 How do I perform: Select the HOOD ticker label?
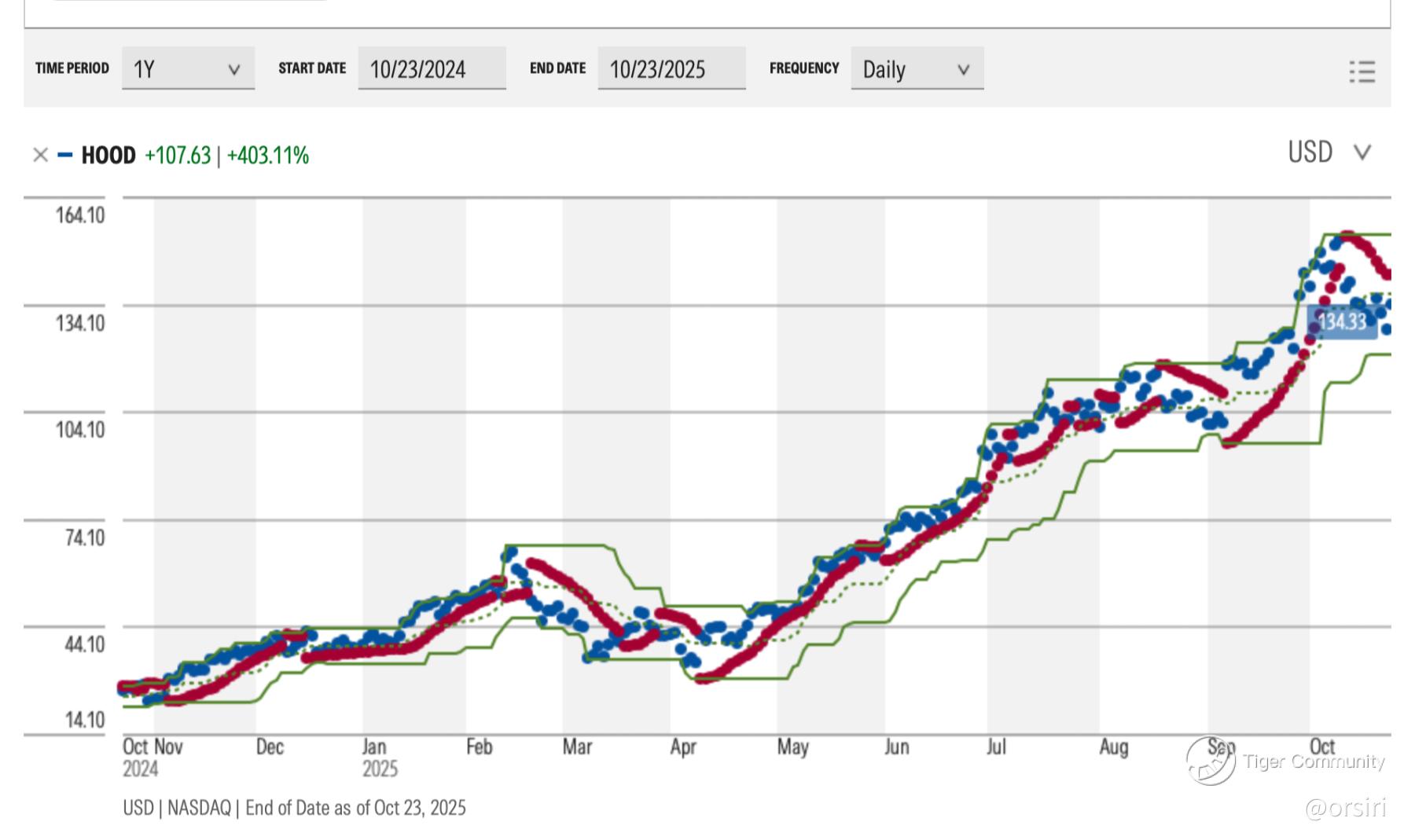pyautogui.click(x=108, y=156)
